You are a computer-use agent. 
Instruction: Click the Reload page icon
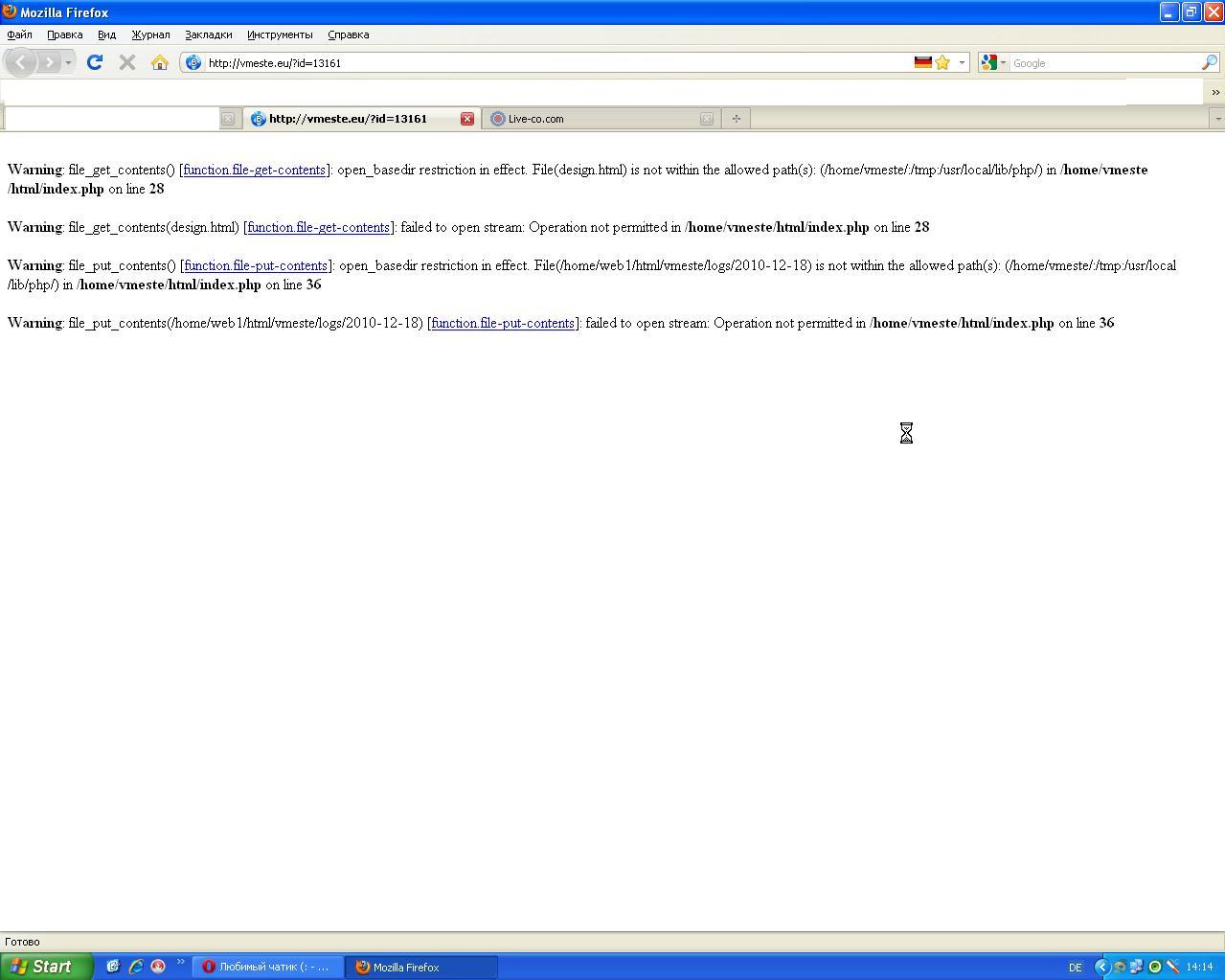click(94, 62)
